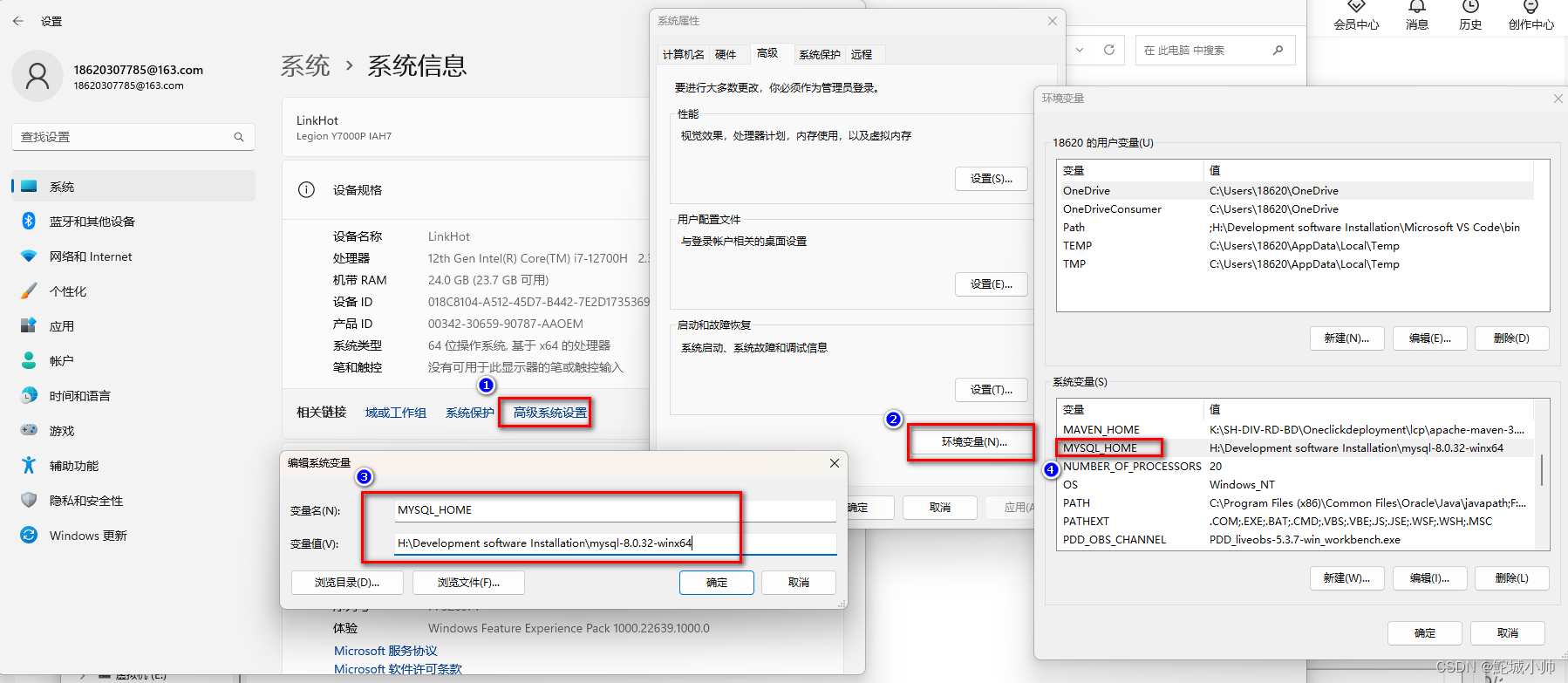The image size is (1568, 683).
Task: Switch to the Hardware tab
Action: (x=726, y=54)
